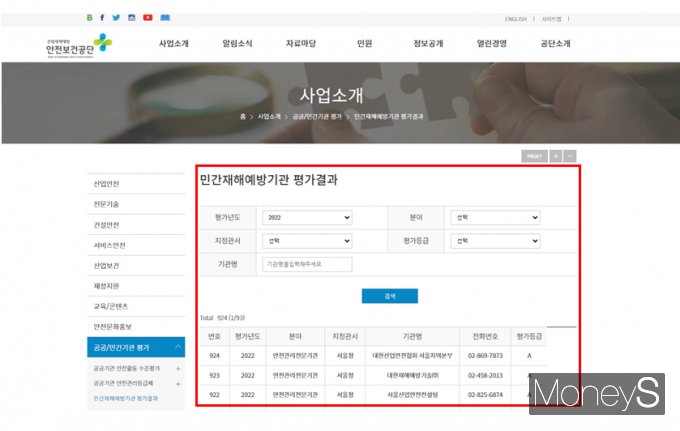Image resolution: width=680 pixels, height=431 pixels.
Task: Open the YouTube icon link
Action: (148, 18)
